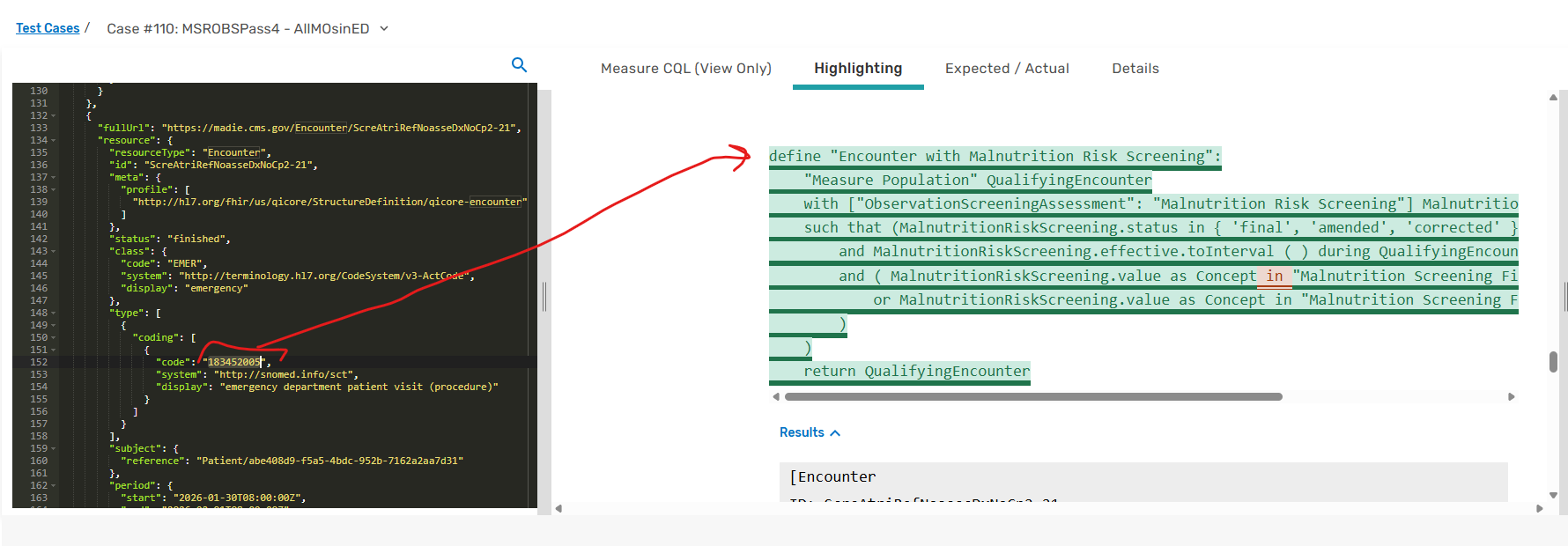Open the Case #110 dropdown chevron
Viewport: 1568px width, 546px height.
tap(384, 28)
